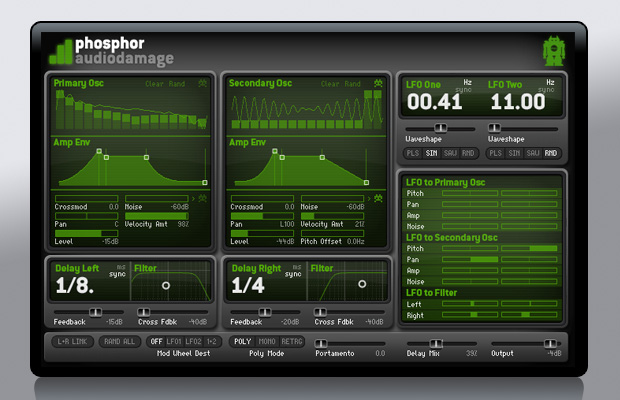
Task: Set Mod Wheel Dest to LFO1
Action: (x=174, y=342)
